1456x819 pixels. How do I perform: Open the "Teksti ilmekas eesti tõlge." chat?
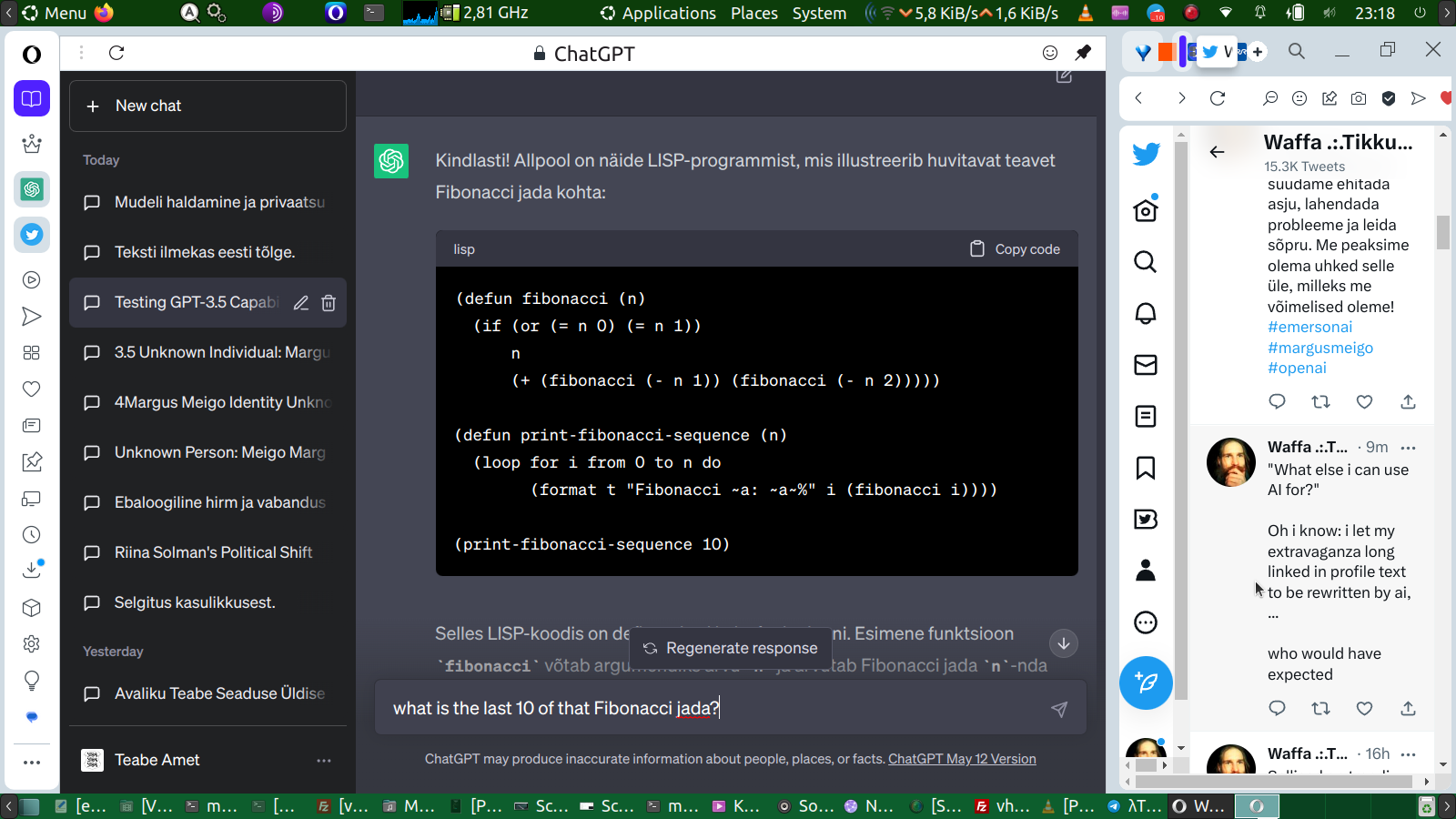point(207,252)
